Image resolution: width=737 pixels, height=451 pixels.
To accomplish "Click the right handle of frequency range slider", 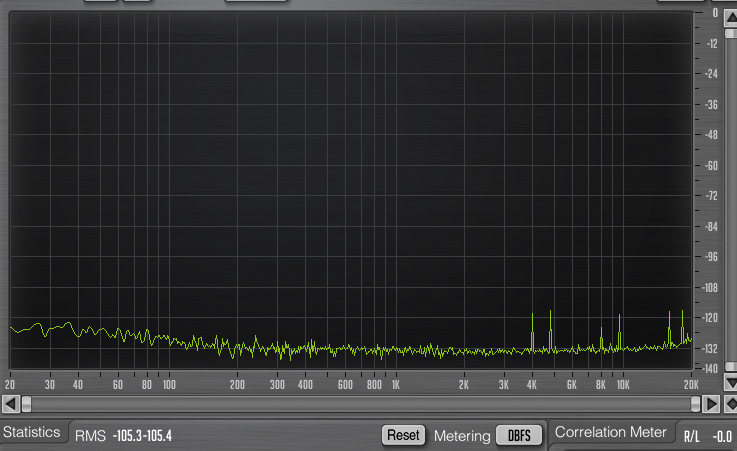I will pos(695,404).
